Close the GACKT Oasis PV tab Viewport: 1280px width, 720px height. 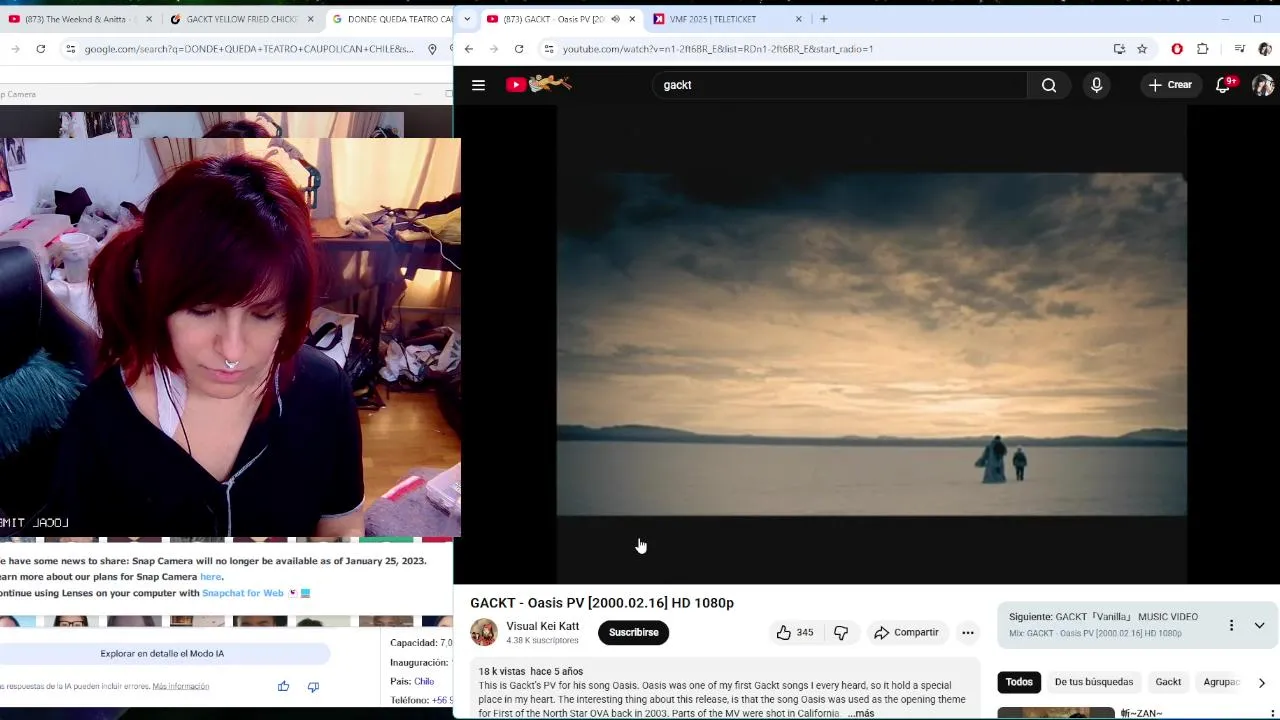[x=632, y=19]
